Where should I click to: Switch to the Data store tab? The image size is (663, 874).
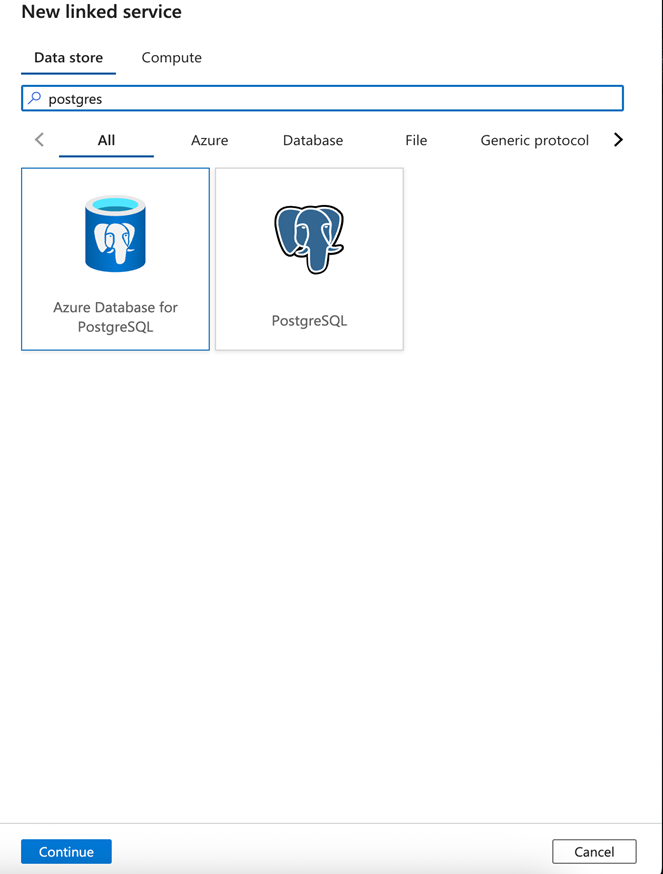pos(68,58)
